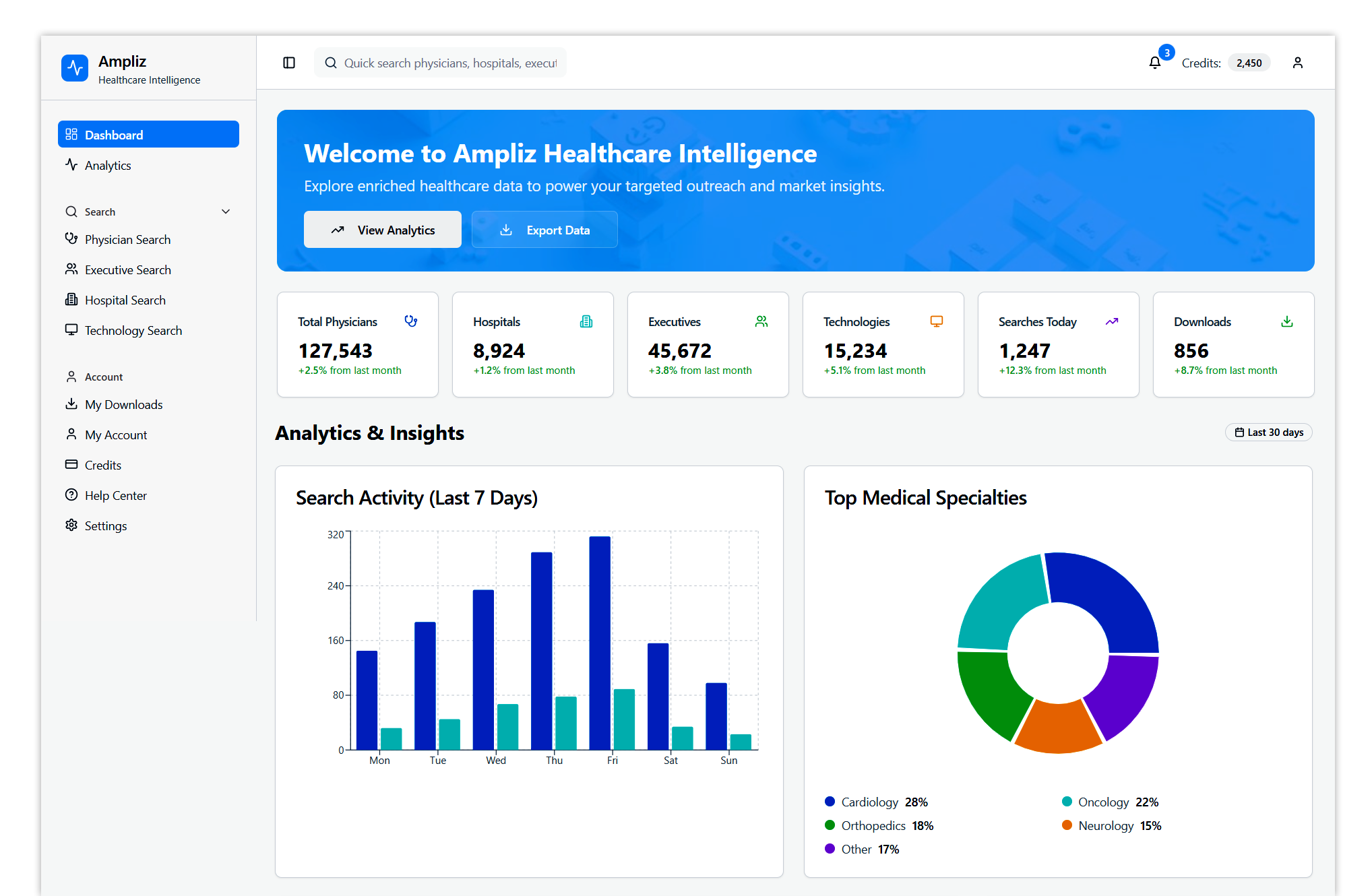This screenshot has width=1372, height=896.
Task: Click the Cardiology legend color dot
Action: coord(830,802)
